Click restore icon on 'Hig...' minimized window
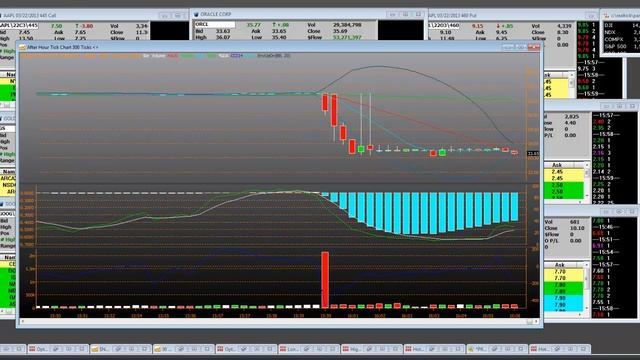The width and height of the screenshot is (640, 360). pyautogui.click(x=369, y=349)
